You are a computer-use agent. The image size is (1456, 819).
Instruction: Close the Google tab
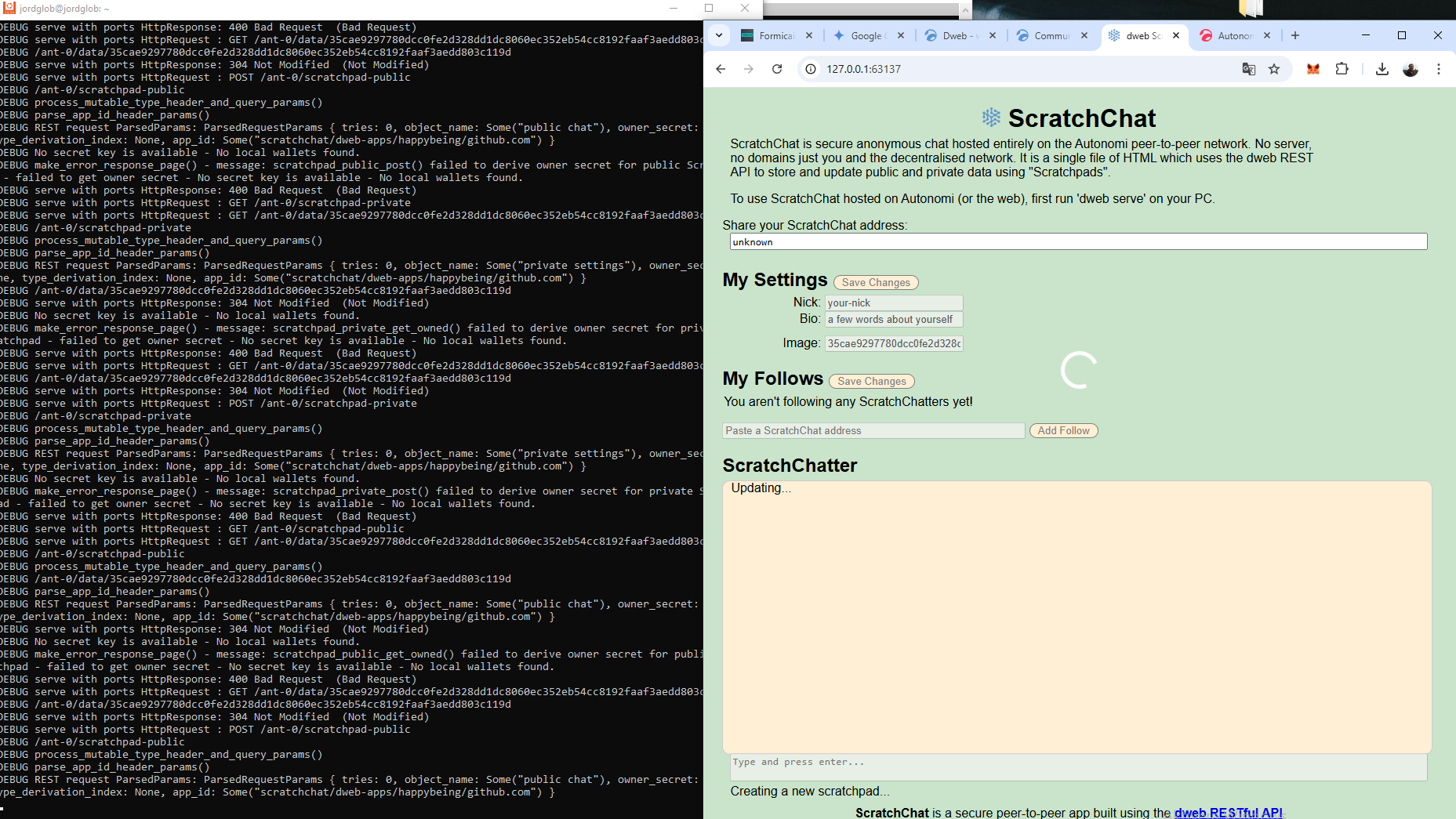pyautogui.click(x=901, y=35)
